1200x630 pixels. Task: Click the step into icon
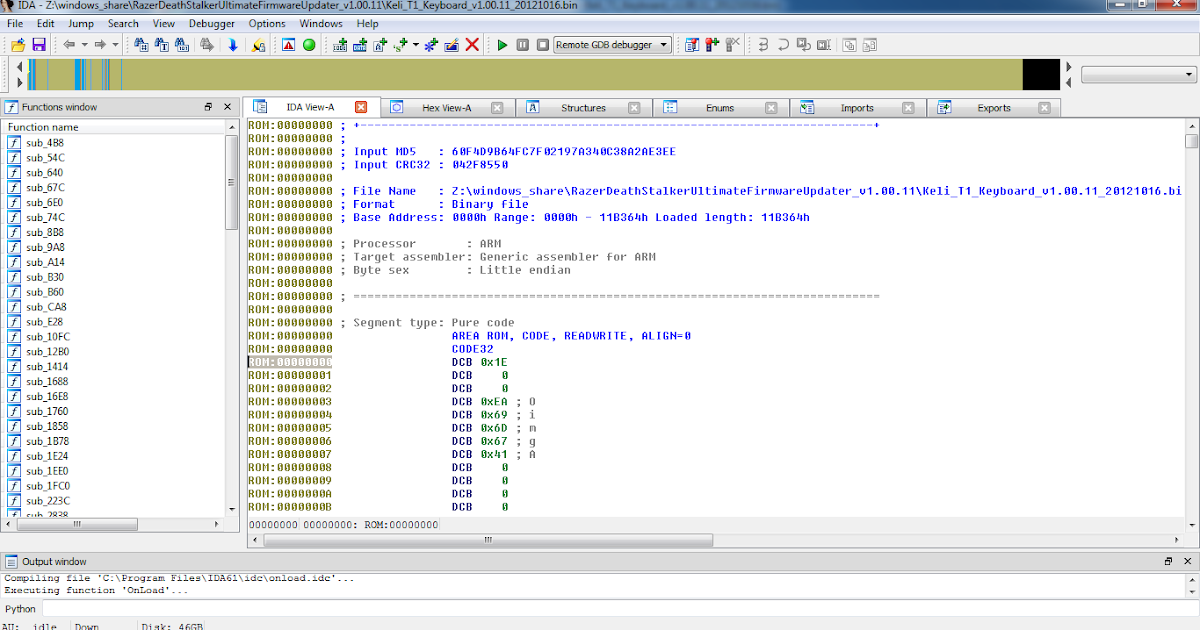763,45
